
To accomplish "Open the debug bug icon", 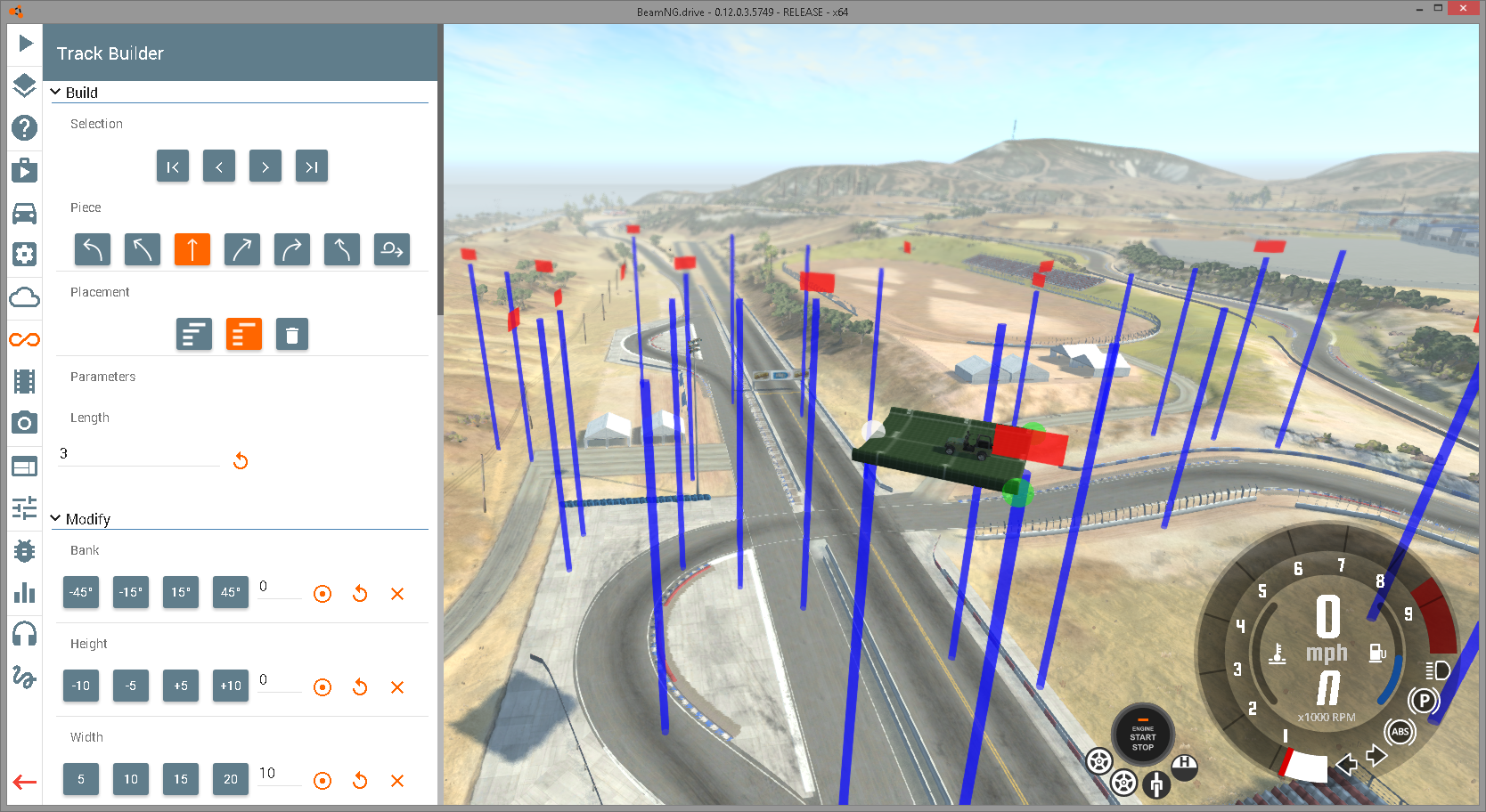I will click(25, 550).
